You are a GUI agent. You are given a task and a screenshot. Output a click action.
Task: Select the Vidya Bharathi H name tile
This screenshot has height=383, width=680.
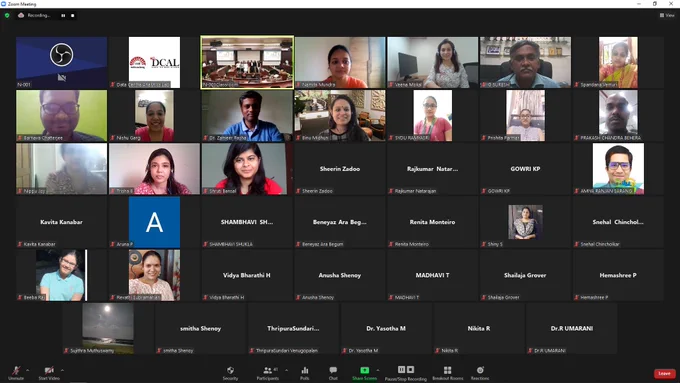click(x=247, y=275)
